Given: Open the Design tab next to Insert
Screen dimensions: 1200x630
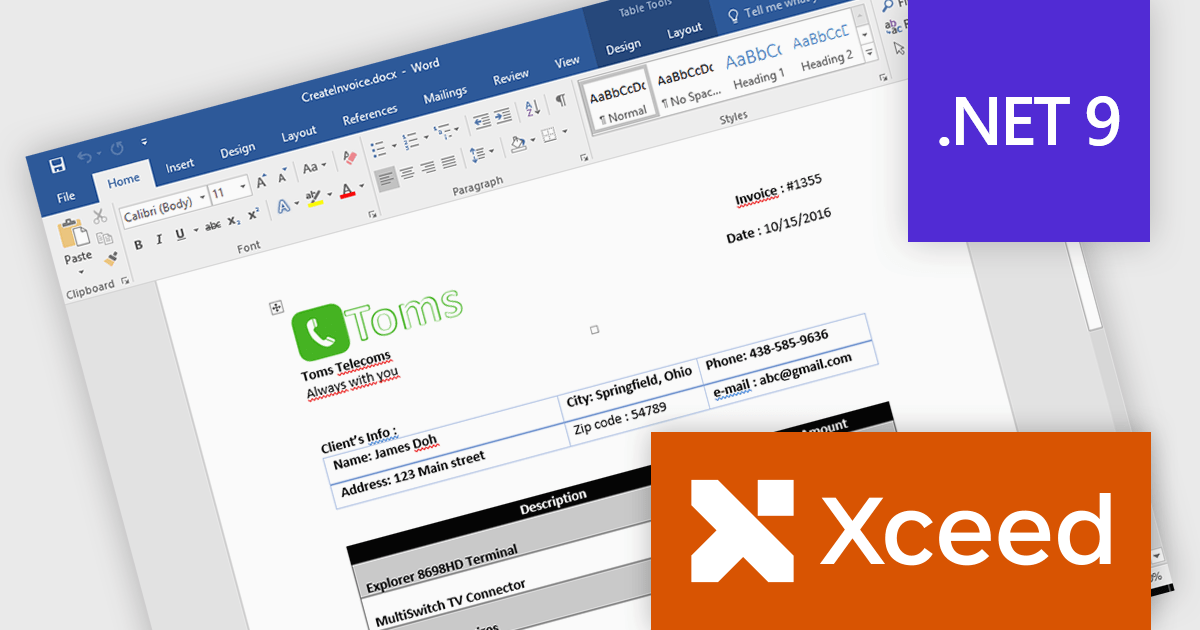Looking at the screenshot, I should pyautogui.click(x=237, y=151).
